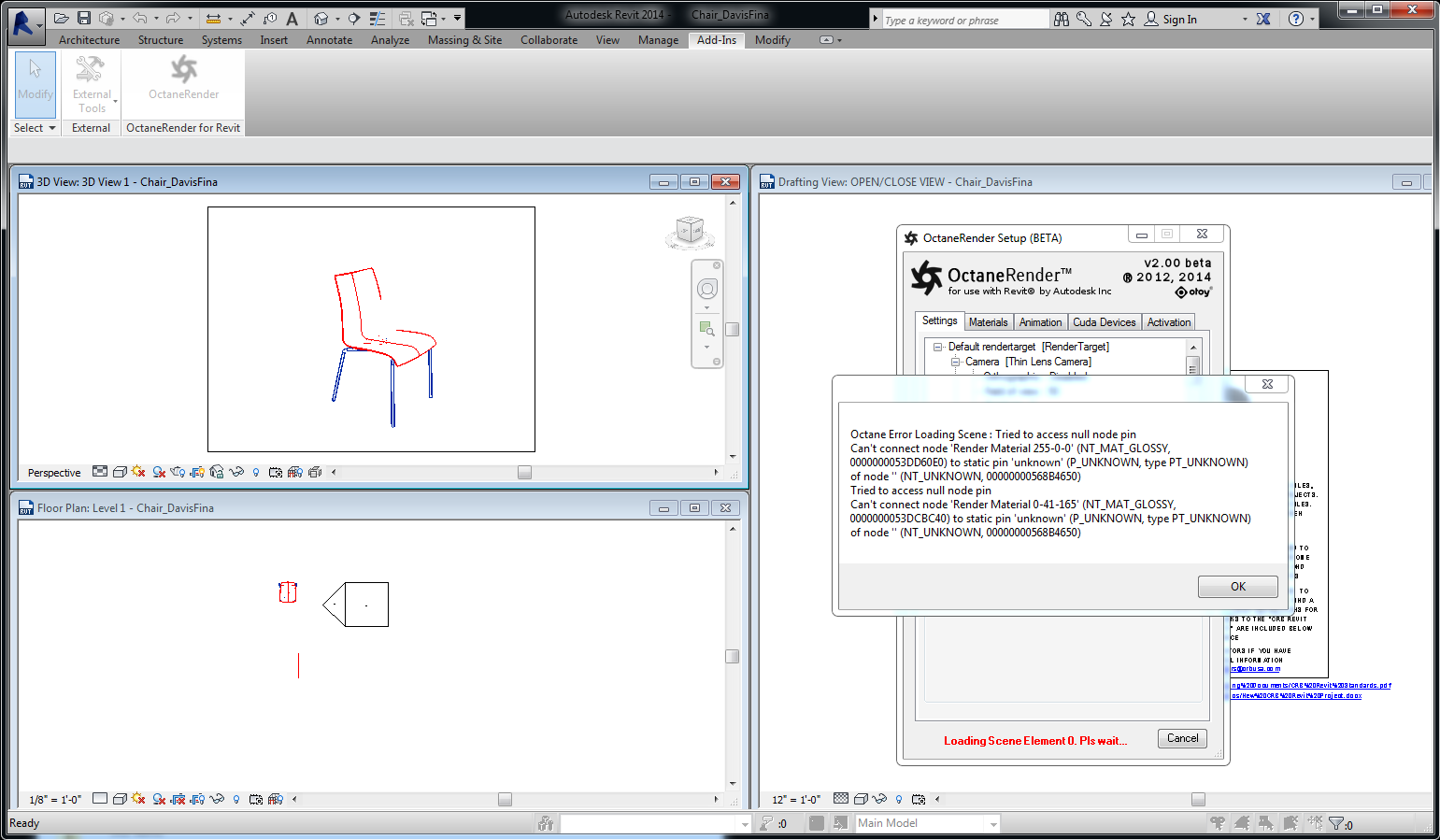Open the Default 3D View icon
The height and width of the screenshot is (840, 1440).
pos(321,19)
